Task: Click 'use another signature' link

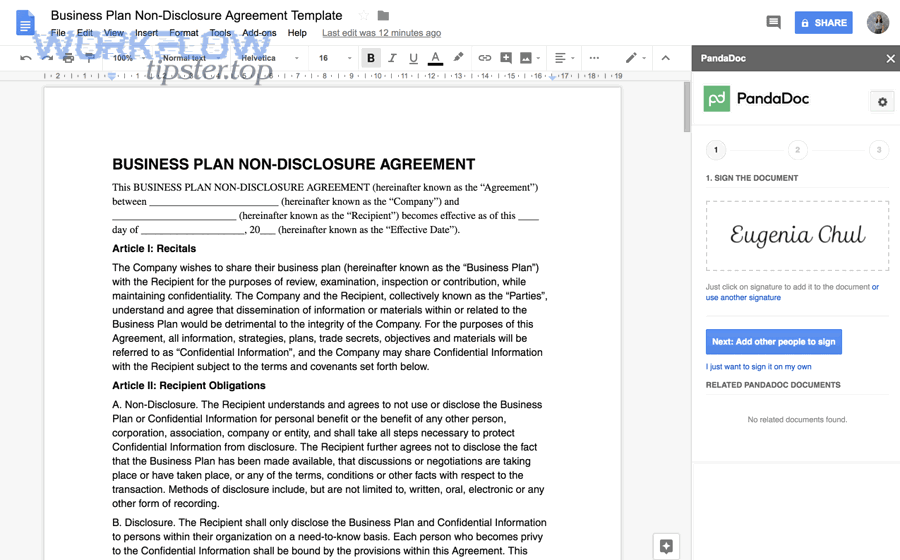Action: (x=743, y=297)
